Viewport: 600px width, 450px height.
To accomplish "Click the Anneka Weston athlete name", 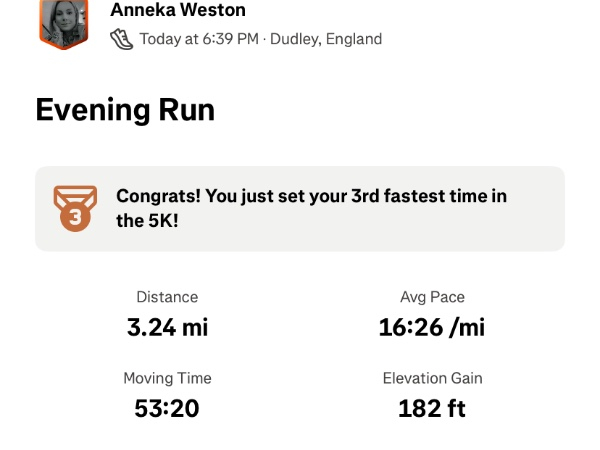I will [178, 11].
